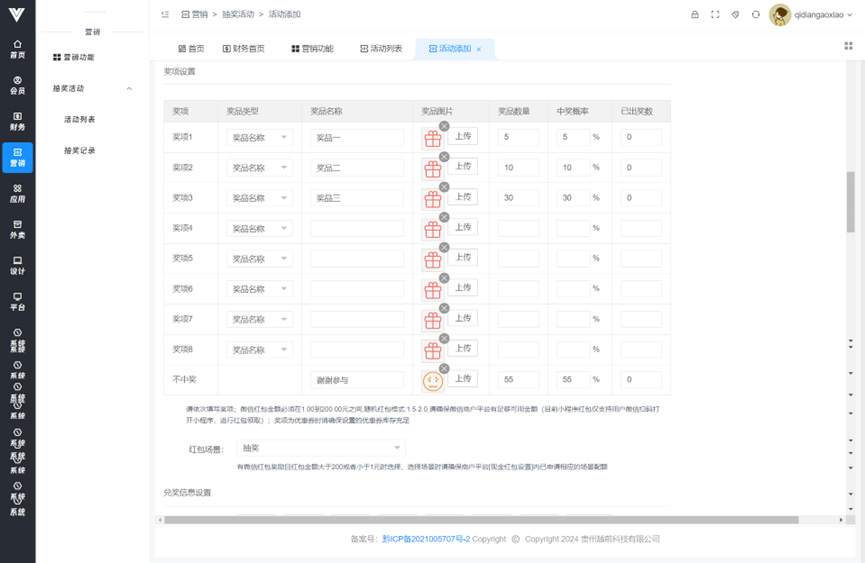865x563 pixels.
Task: Open the ICP record number link
Action: (x=425, y=539)
